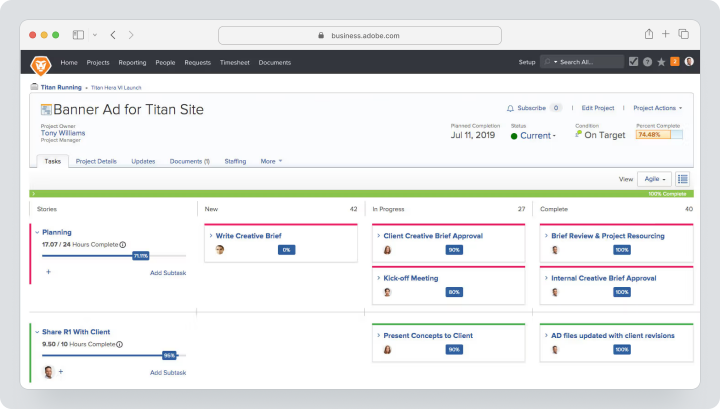
Task: Click the Titan Running breadcrumb
Action: (x=61, y=87)
